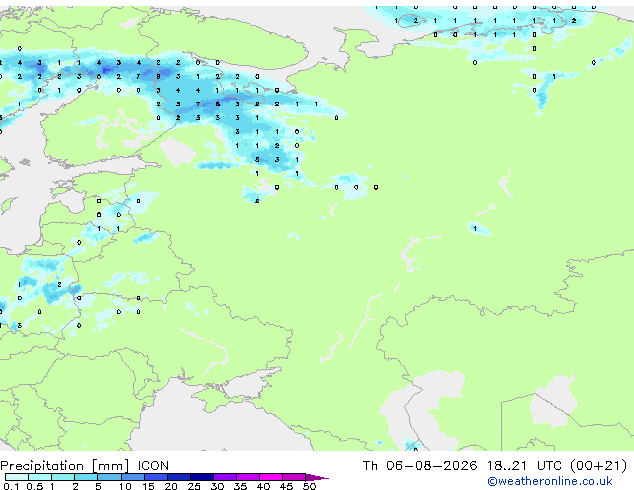Pick the 2–5 mm legend color segment
Image resolution: width=634 pixels, height=490 pixels.
(x=86, y=477)
